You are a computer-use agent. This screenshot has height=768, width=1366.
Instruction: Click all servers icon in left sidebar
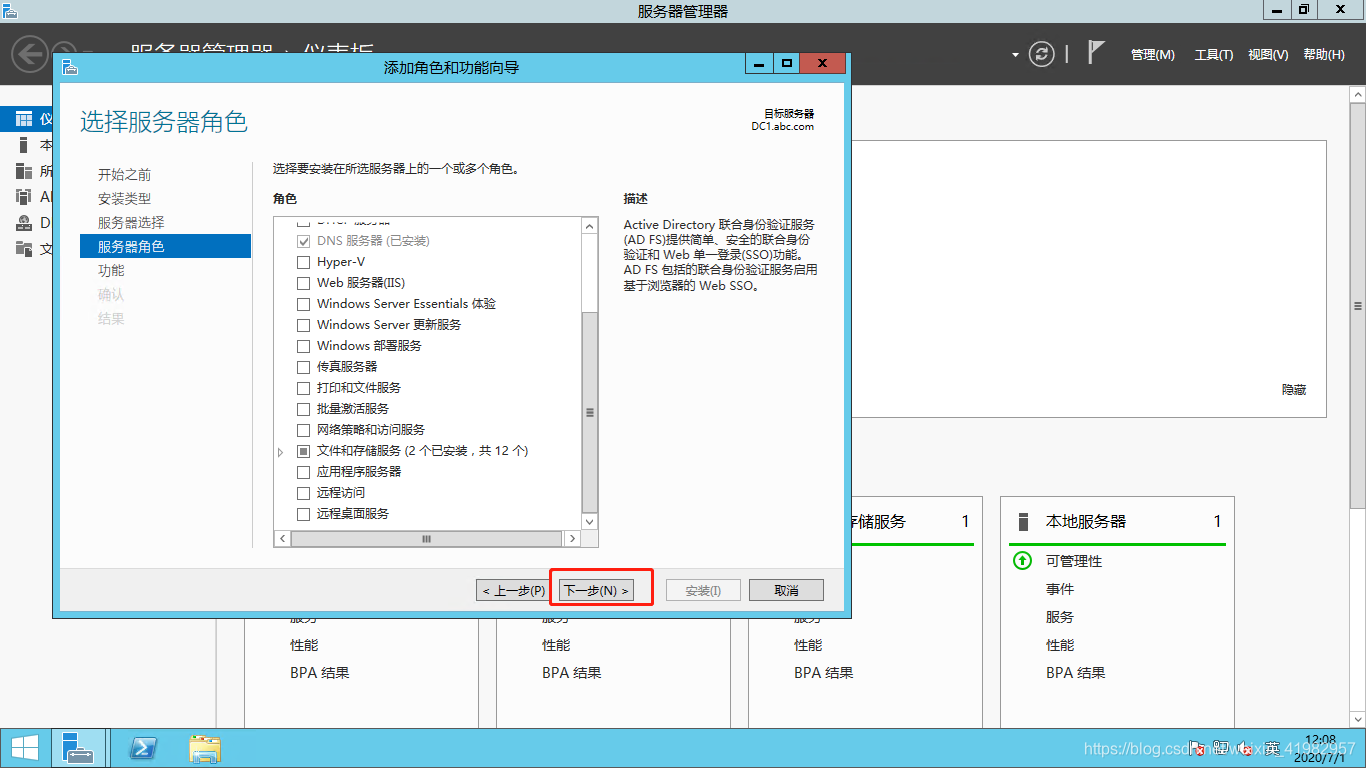24,171
